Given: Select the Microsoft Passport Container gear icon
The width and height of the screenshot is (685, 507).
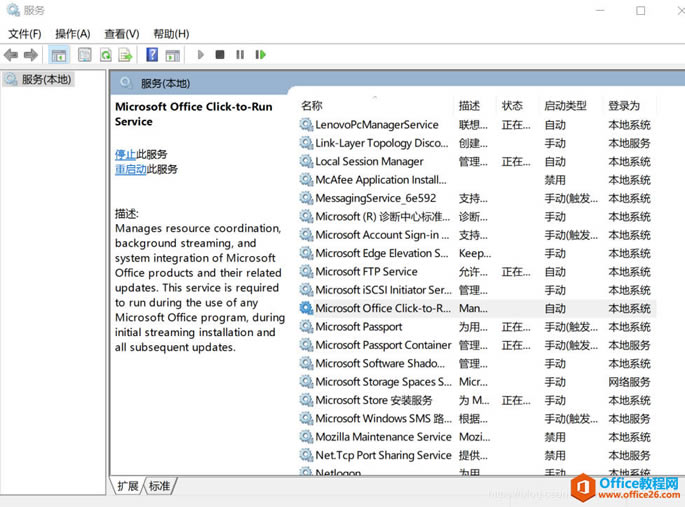Looking at the screenshot, I should (x=306, y=345).
